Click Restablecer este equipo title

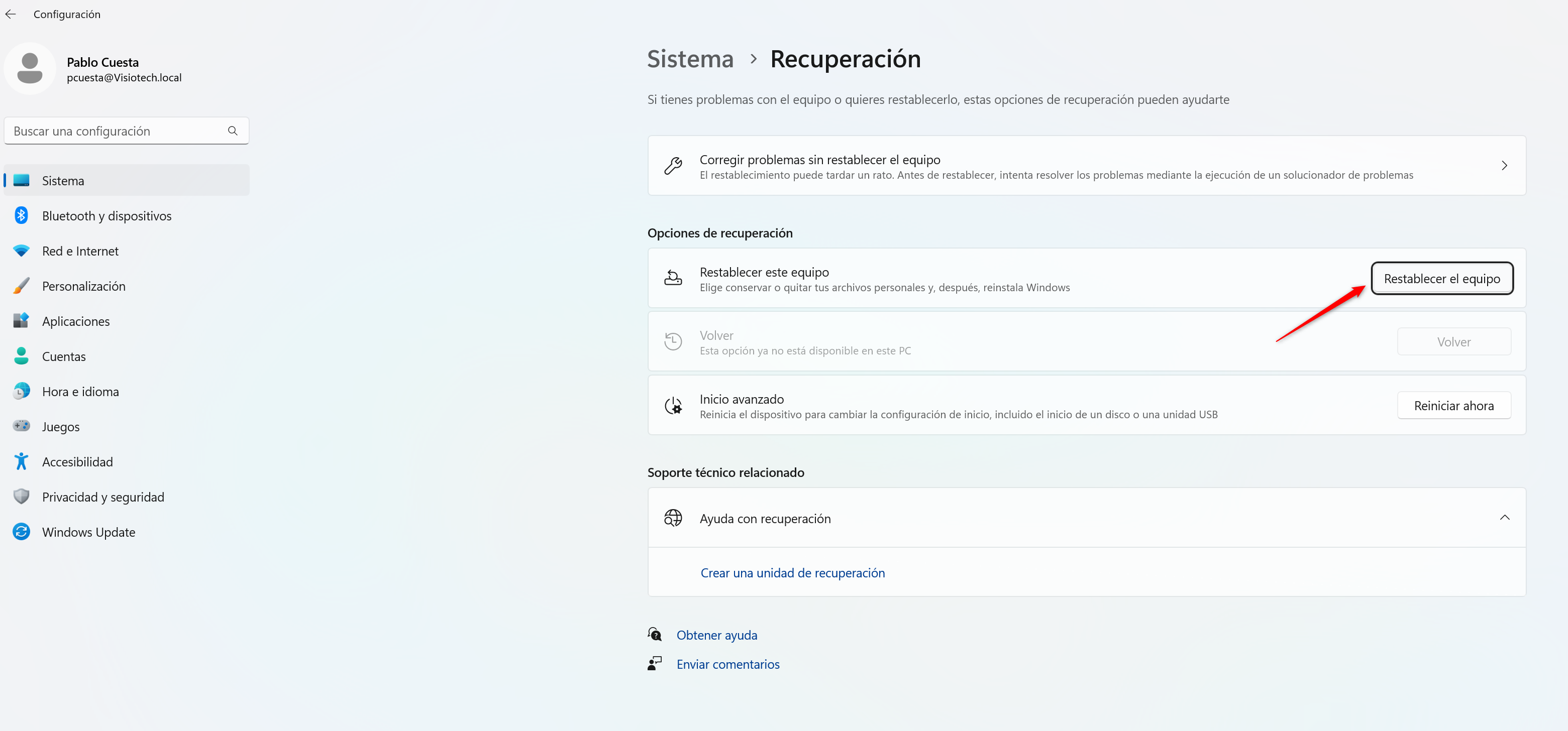pyautogui.click(x=764, y=272)
